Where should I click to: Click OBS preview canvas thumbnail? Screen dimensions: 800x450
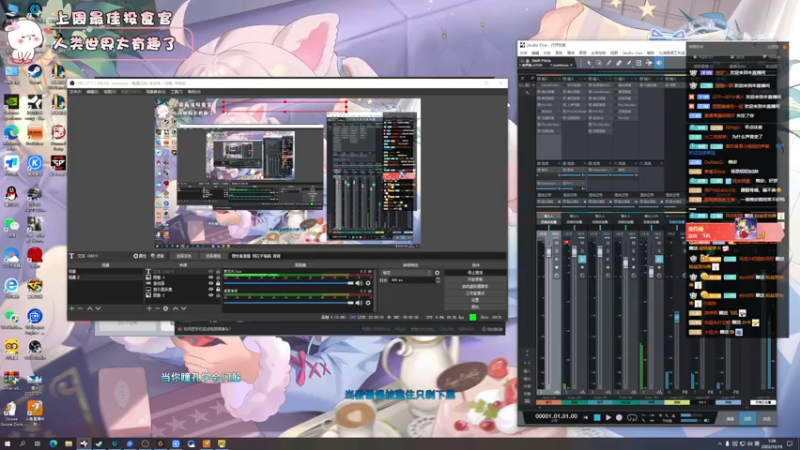pos(288,172)
